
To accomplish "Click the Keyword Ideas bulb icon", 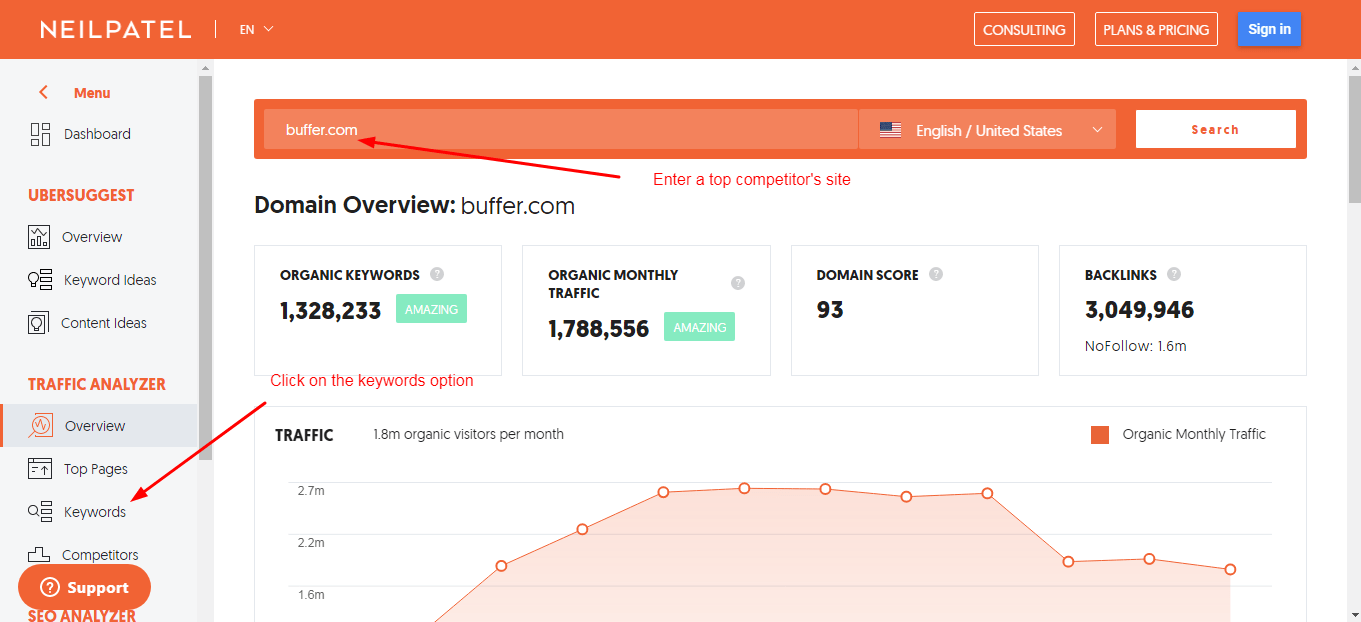I will pos(40,280).
